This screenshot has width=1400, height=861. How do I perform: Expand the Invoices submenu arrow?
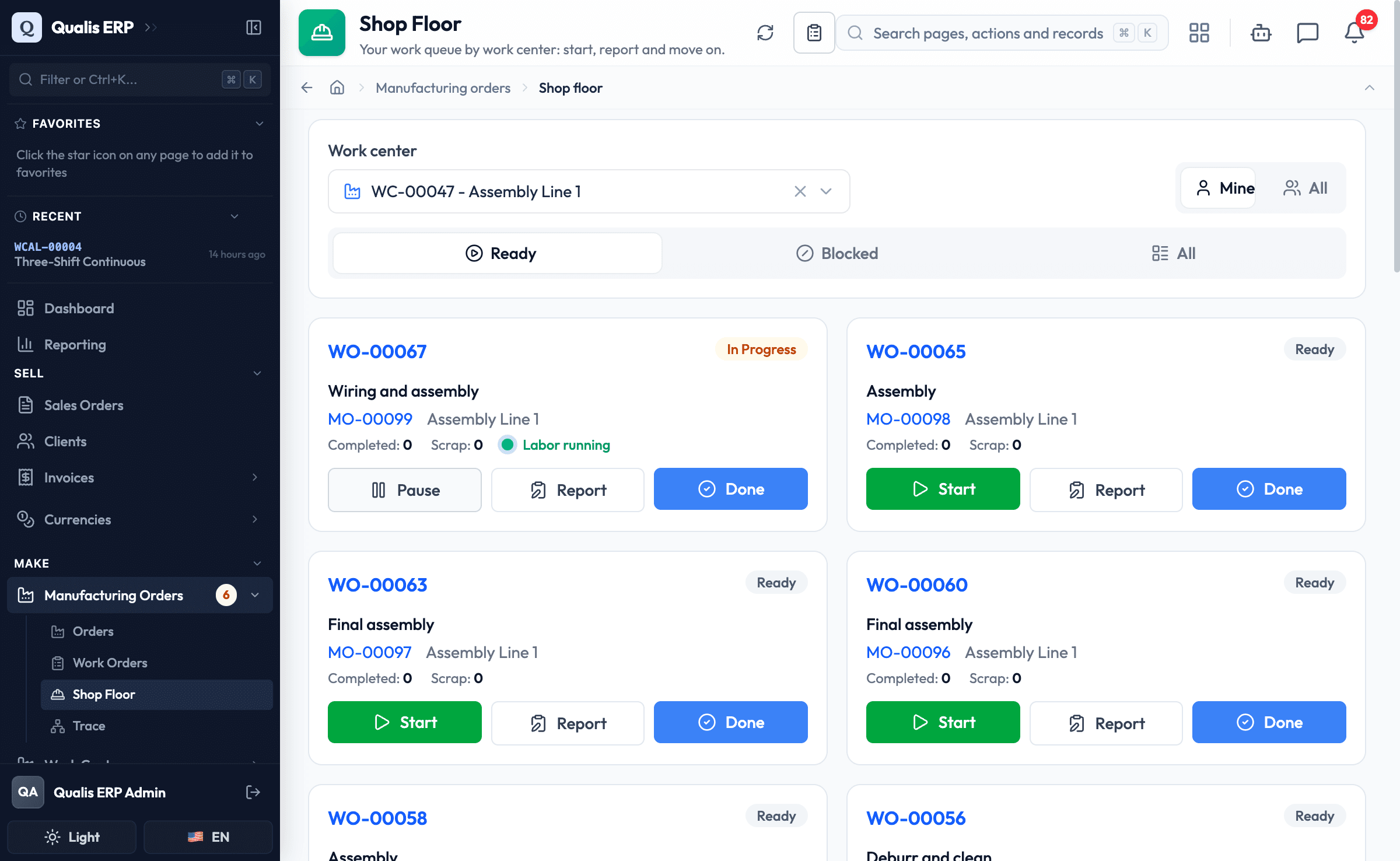coord(255,477)
